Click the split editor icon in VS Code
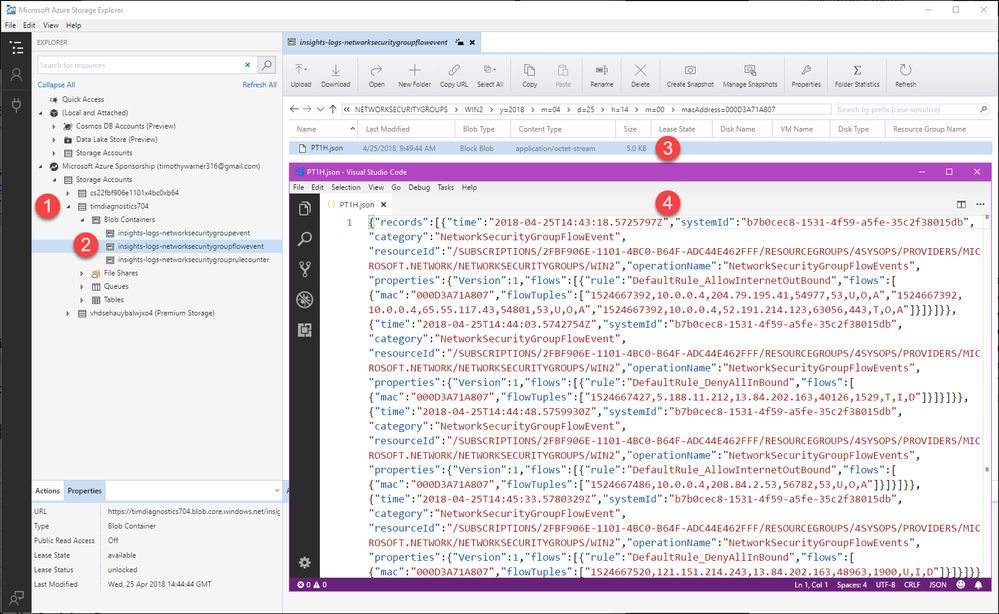Image resolution: width=999 pixels, height=614 pixels. [961, 204]
